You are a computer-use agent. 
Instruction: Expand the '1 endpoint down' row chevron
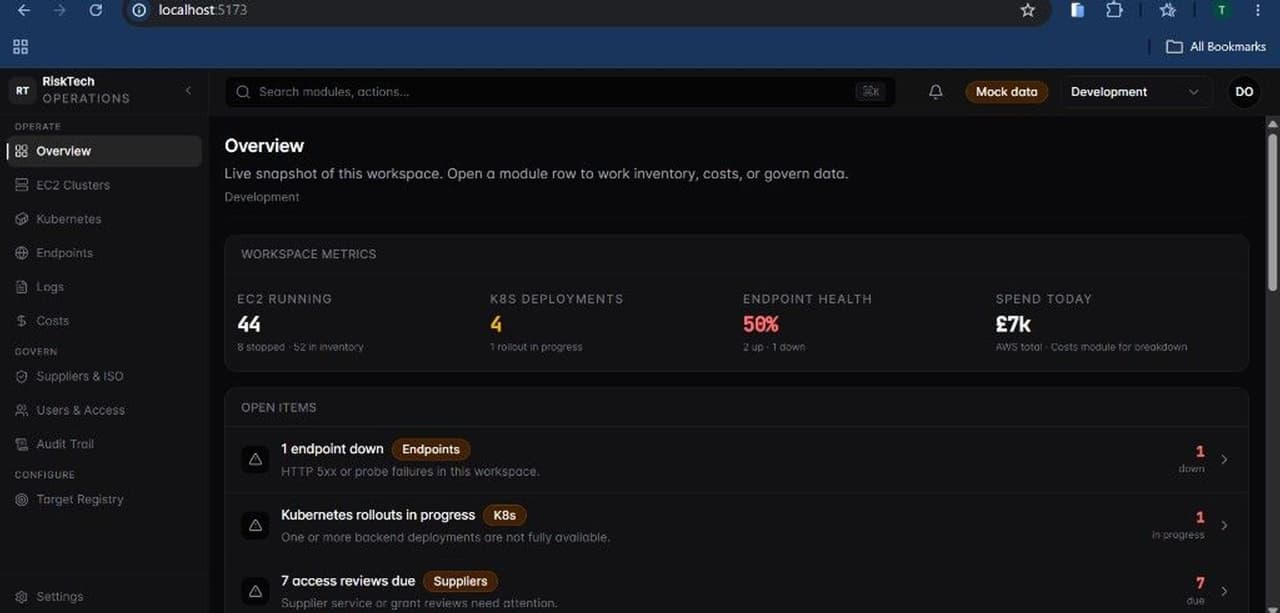click(1224, 460)
